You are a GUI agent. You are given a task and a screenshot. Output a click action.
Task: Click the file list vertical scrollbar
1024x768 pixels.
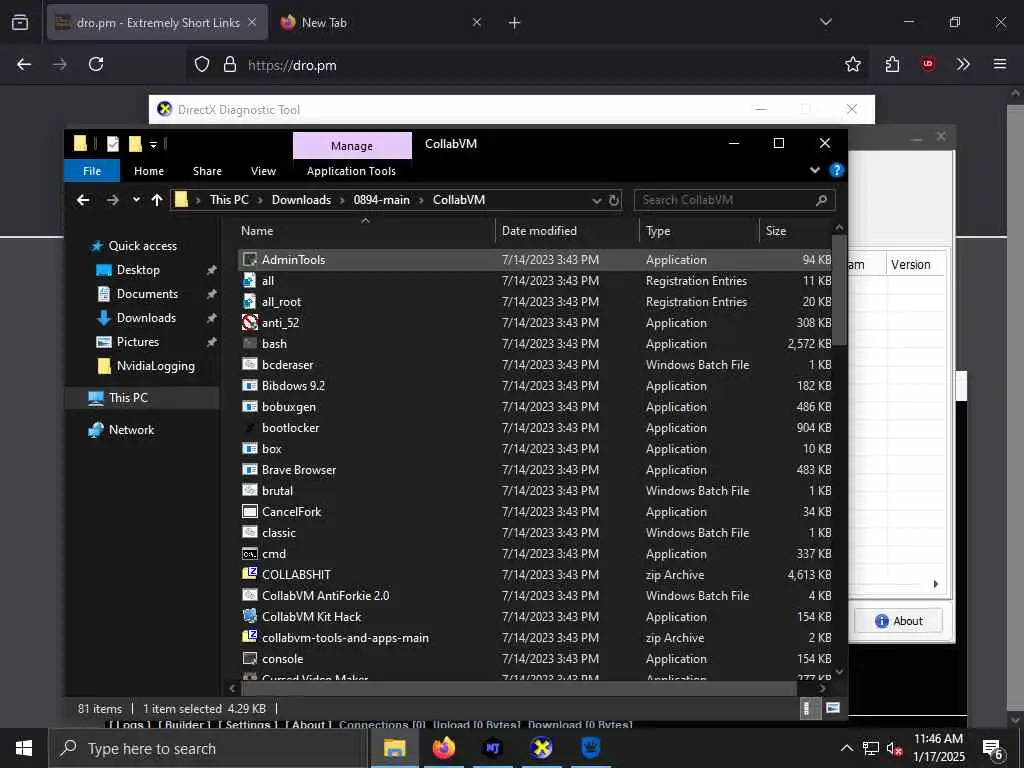839,291
